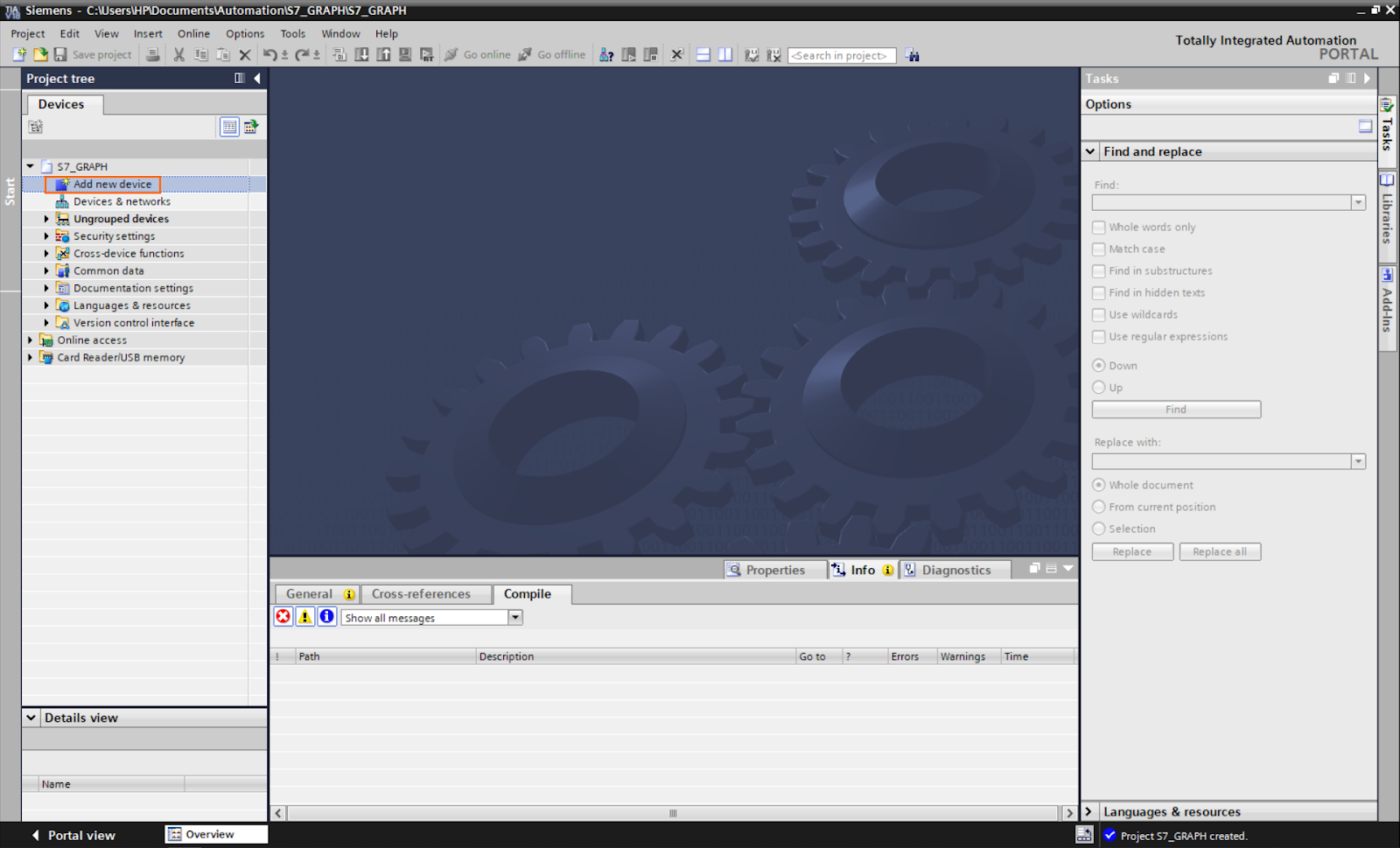Switch to the Diagnostics tab
The width and height of the screenshot is (1400, 848).
coord(955,570)
